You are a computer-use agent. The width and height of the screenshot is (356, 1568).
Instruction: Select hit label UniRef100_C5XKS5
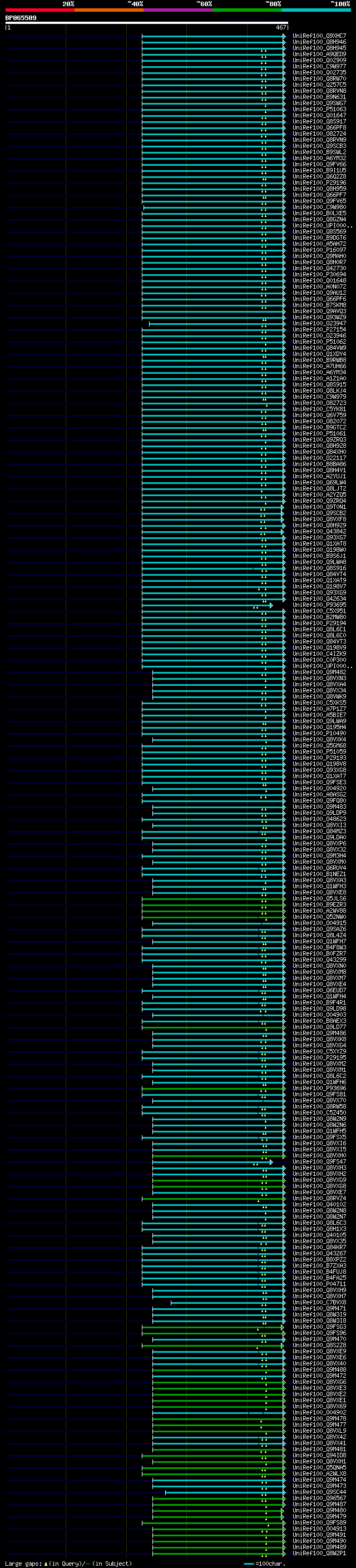point(319,703)
